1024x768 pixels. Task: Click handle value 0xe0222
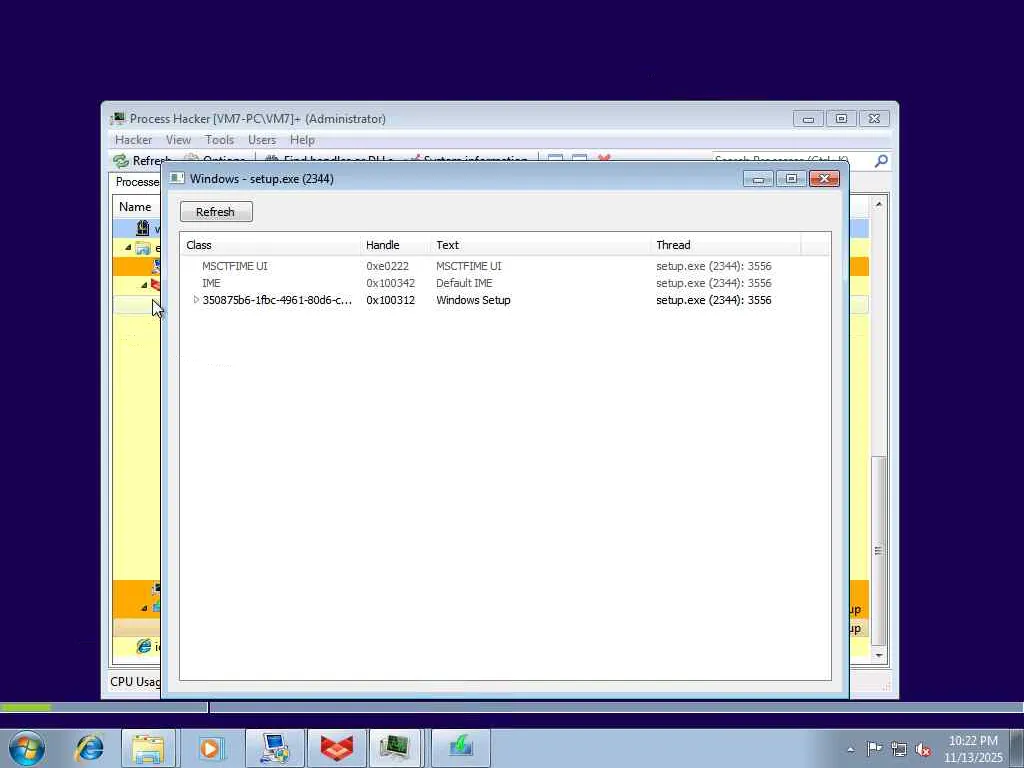(x=387, y=266)
